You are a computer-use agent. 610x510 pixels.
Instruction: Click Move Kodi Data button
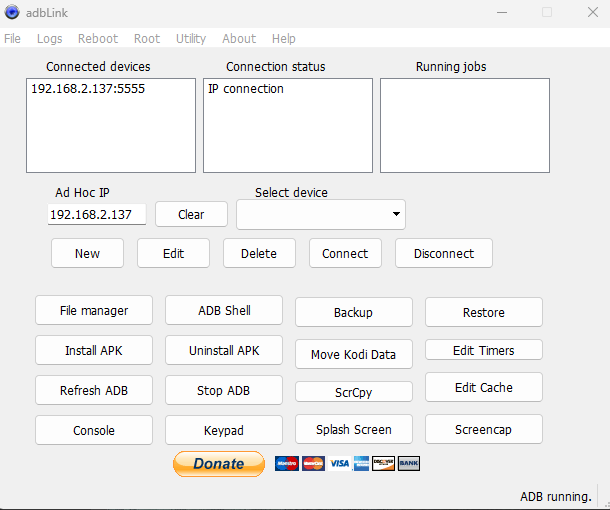pos(353,354)
